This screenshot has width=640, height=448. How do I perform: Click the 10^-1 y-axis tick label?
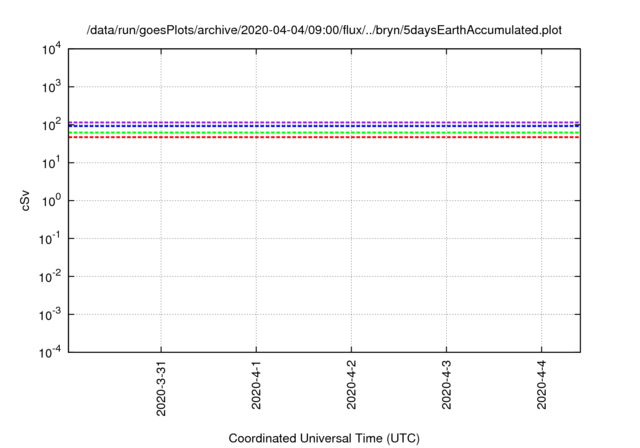(x=50, y=239)
